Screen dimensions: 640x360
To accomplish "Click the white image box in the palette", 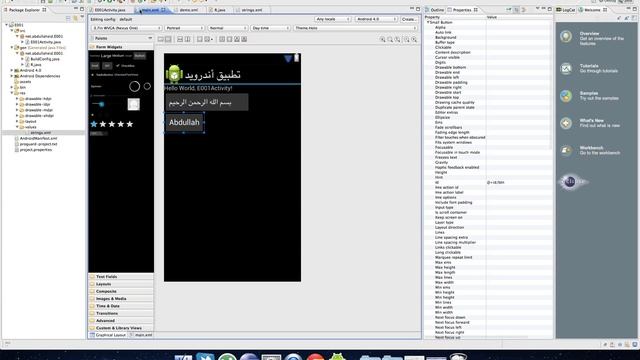I will tap(133, 104).
